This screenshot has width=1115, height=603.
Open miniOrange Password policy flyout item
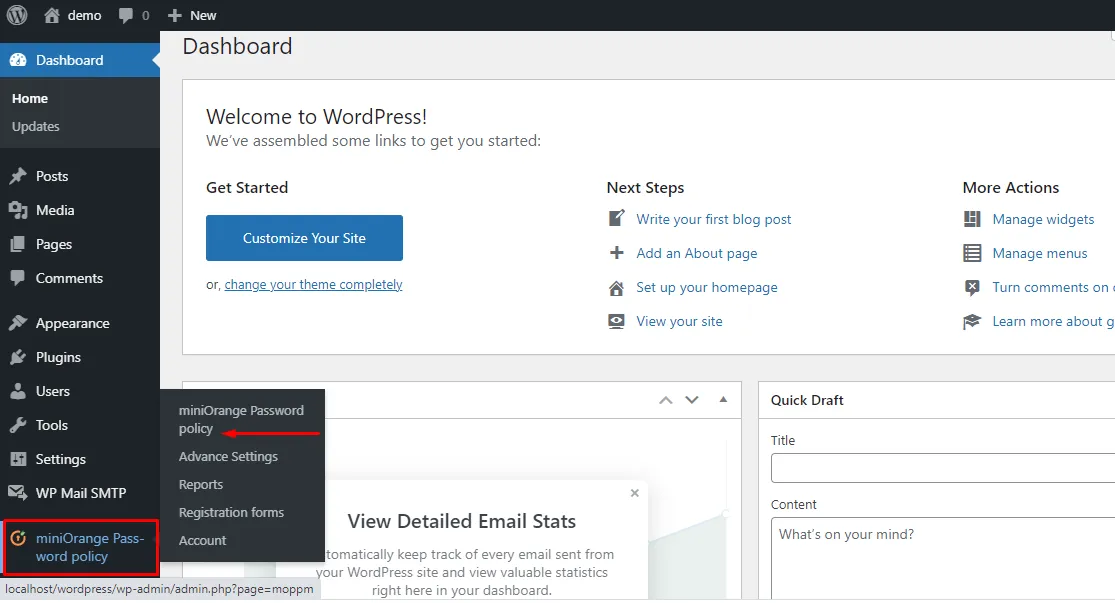[241, 420]
